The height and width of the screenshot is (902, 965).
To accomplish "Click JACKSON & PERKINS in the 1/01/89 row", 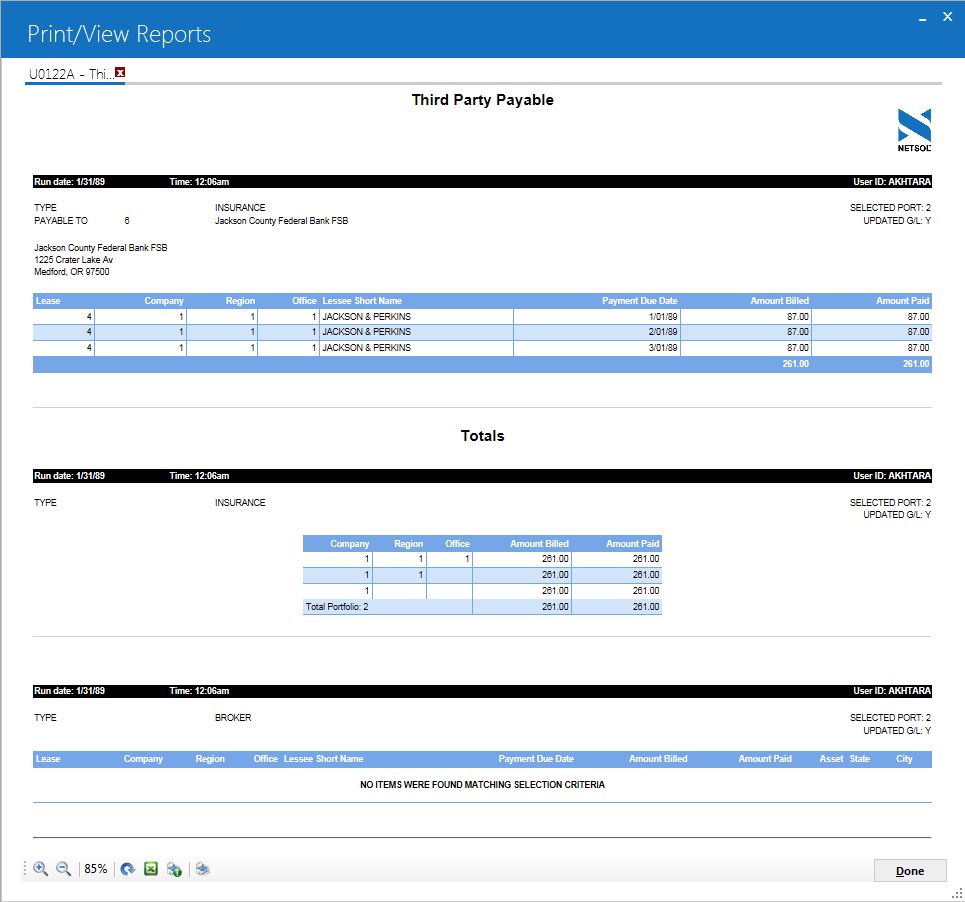I will (366, 316).
